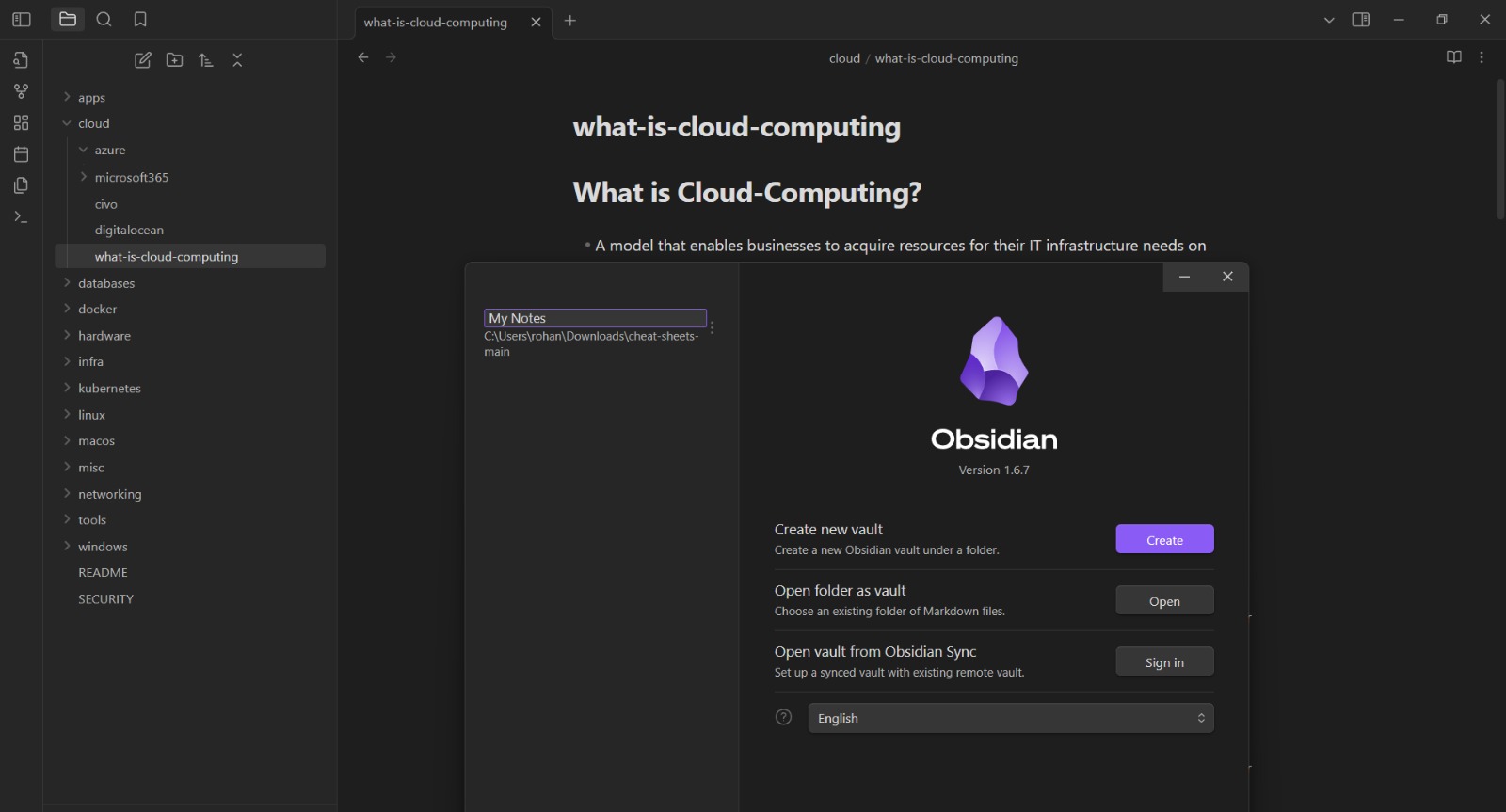Click Create button for new vault
The height and width of the screenshot is (812, 1506).
pos(1164,539)
